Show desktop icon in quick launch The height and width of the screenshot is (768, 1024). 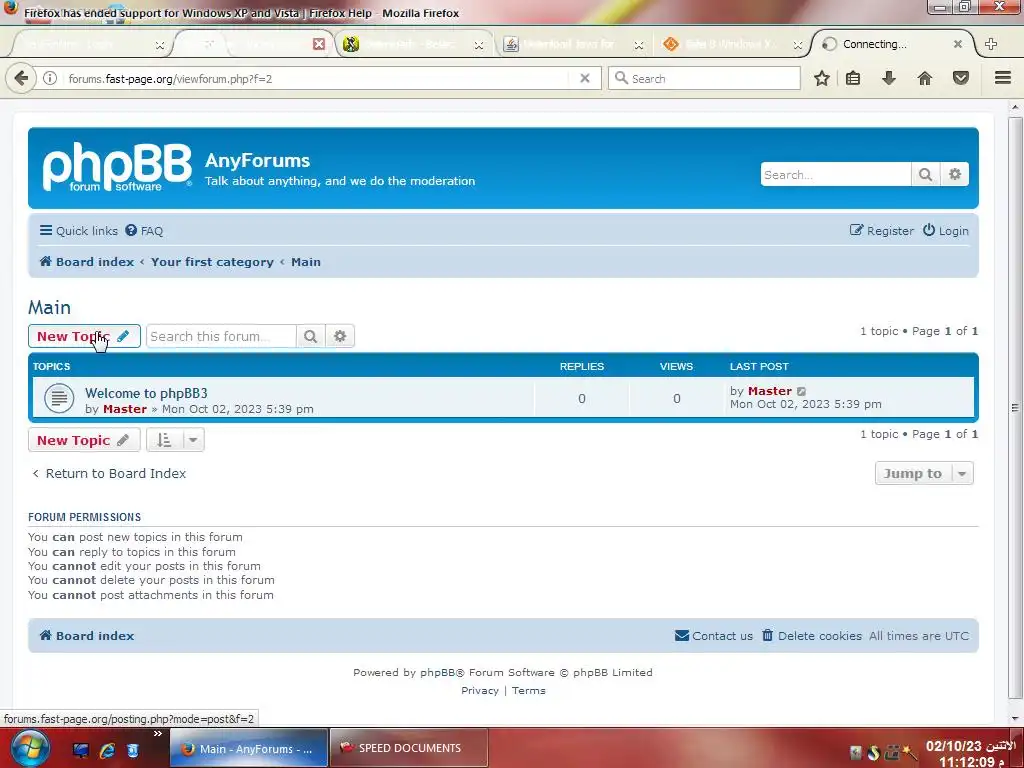[81, 750]
